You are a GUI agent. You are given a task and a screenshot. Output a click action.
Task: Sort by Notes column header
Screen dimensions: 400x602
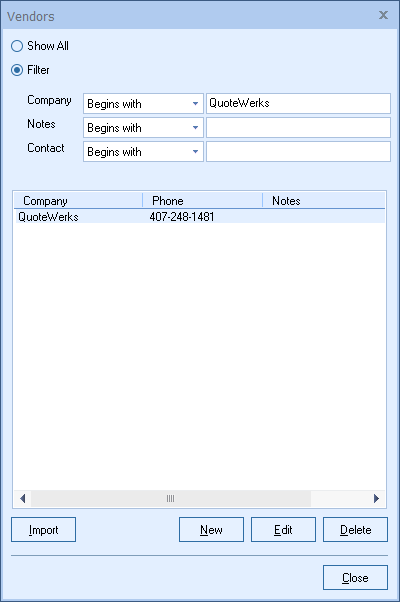coord(324,200)
